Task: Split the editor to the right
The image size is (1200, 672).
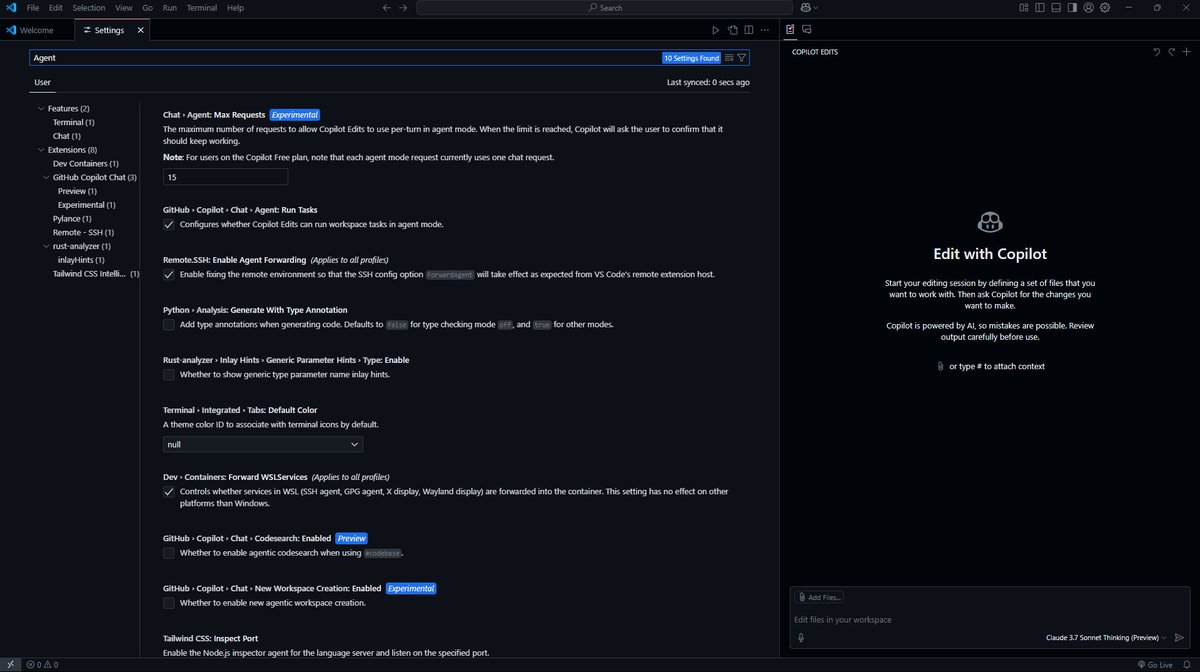Action: pyautogui.click(x=748, y=30)
